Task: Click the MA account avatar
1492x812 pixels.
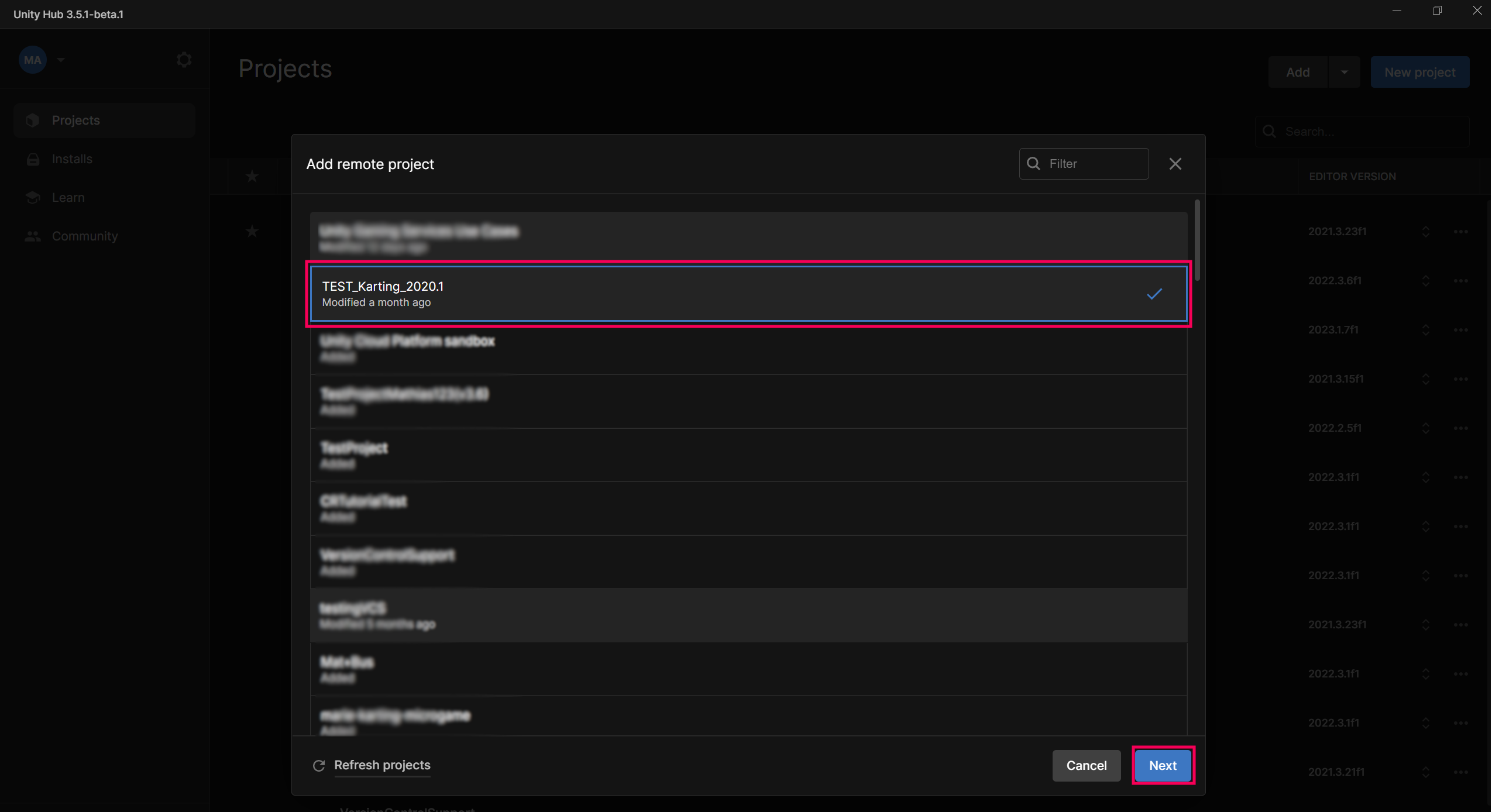Action: pos(32,60)
